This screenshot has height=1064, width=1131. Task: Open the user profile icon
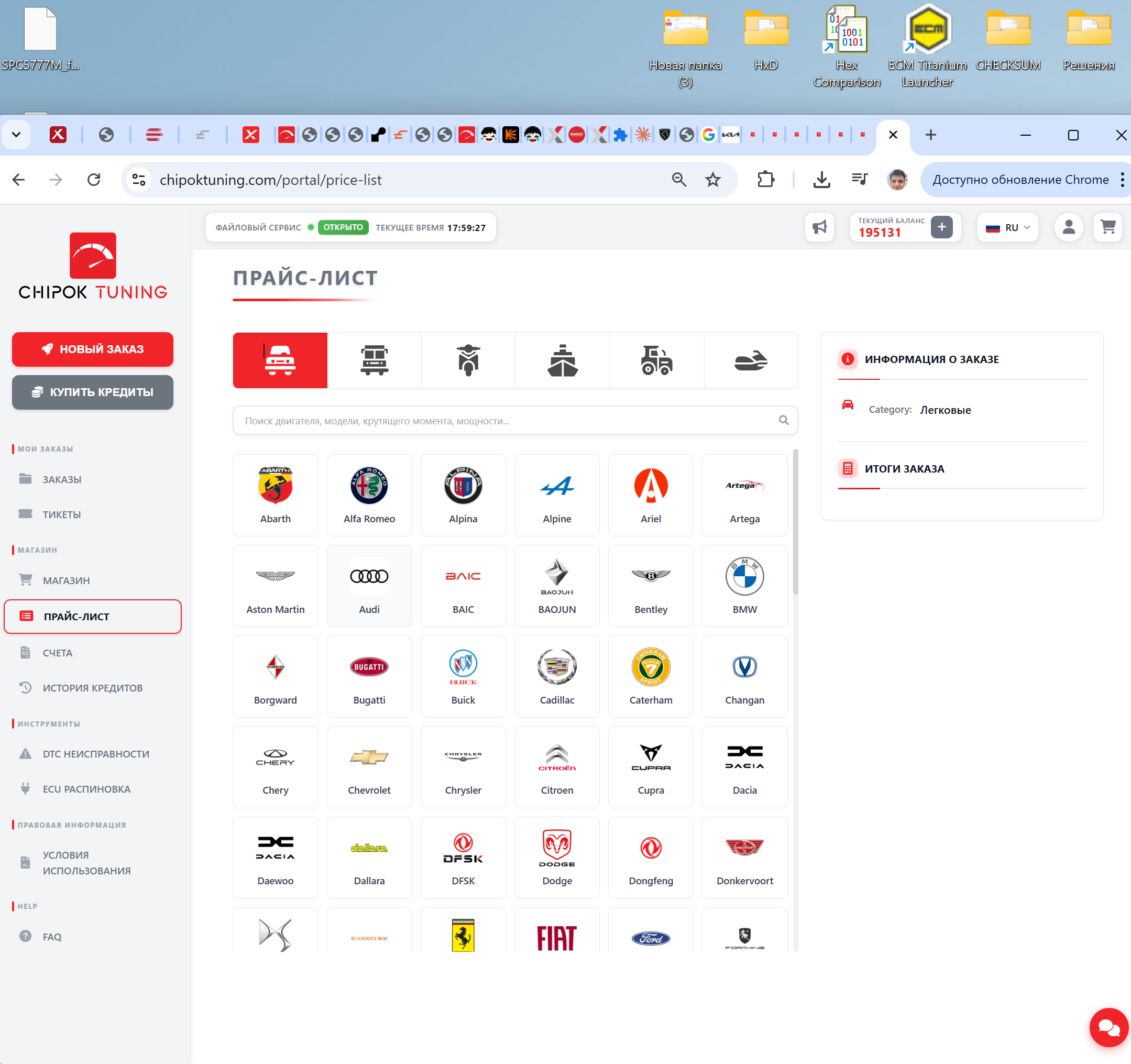(x=1069, y=227)
